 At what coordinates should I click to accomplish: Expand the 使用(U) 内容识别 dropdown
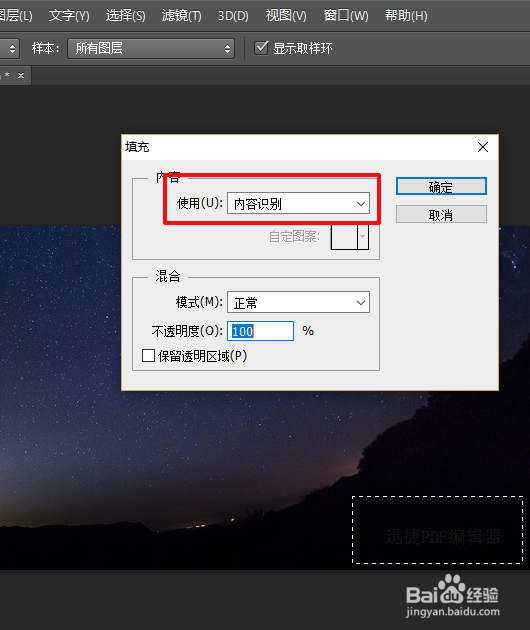[298, 203]
